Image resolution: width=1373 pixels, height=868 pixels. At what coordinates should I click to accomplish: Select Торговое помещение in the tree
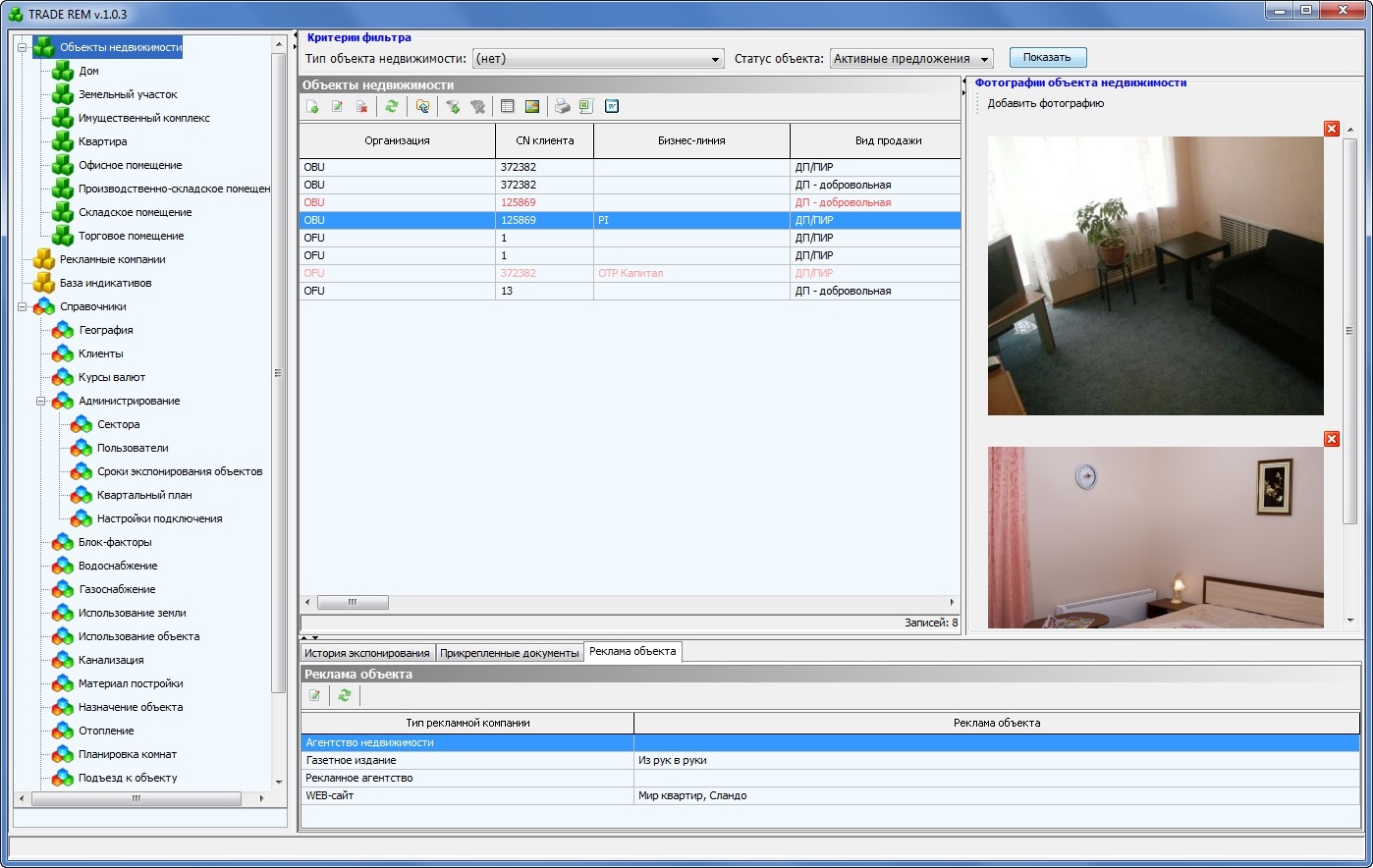(x=132, y=236)
